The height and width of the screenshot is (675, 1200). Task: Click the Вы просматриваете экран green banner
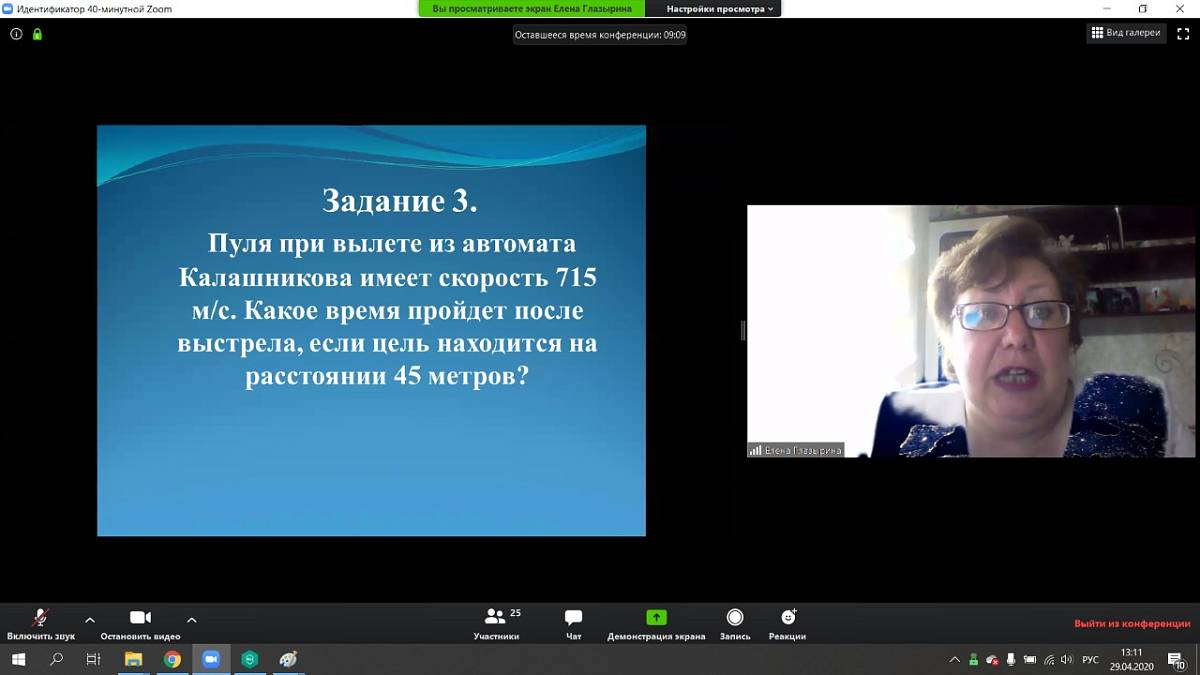532,9
